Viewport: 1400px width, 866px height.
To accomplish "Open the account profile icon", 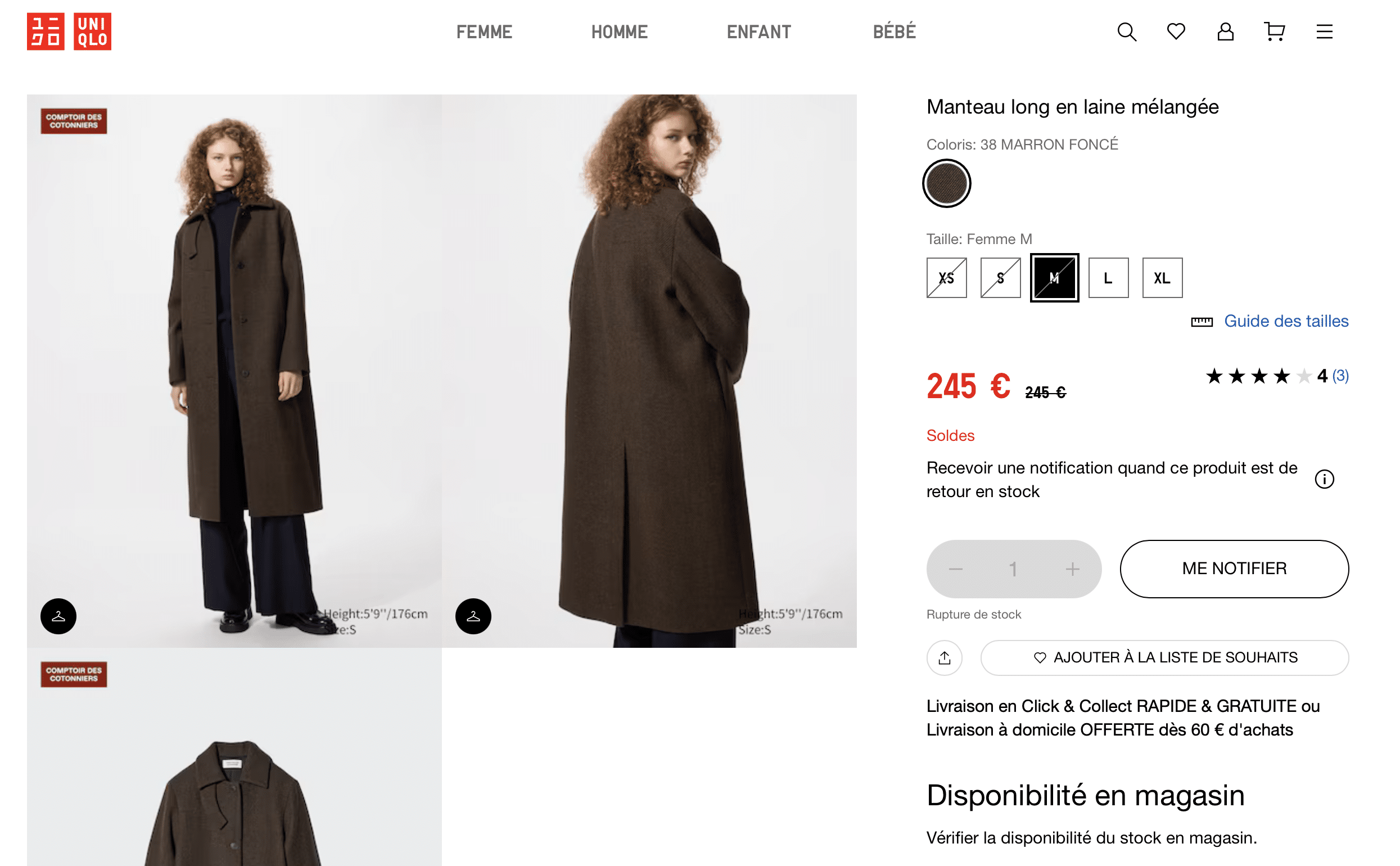I will pos(1225,31).
